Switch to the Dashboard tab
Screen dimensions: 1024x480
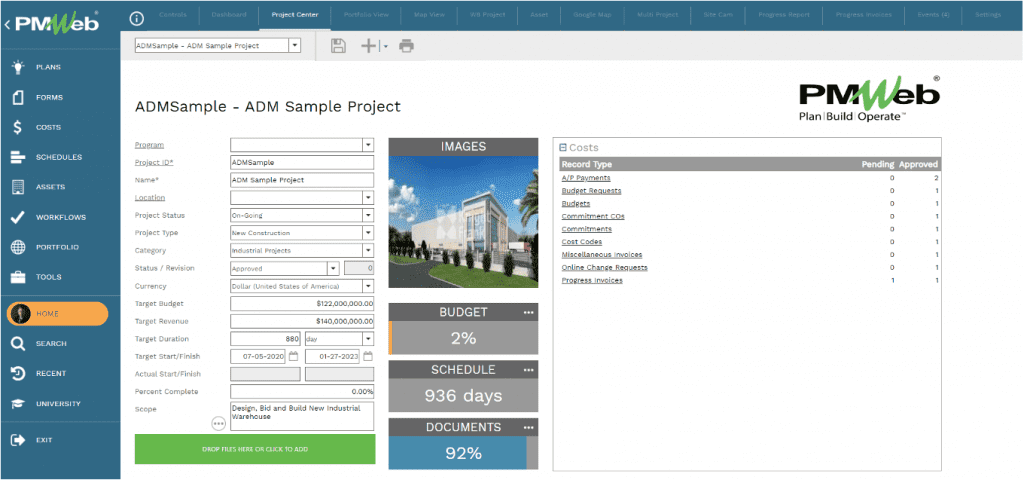coord(229,14)
